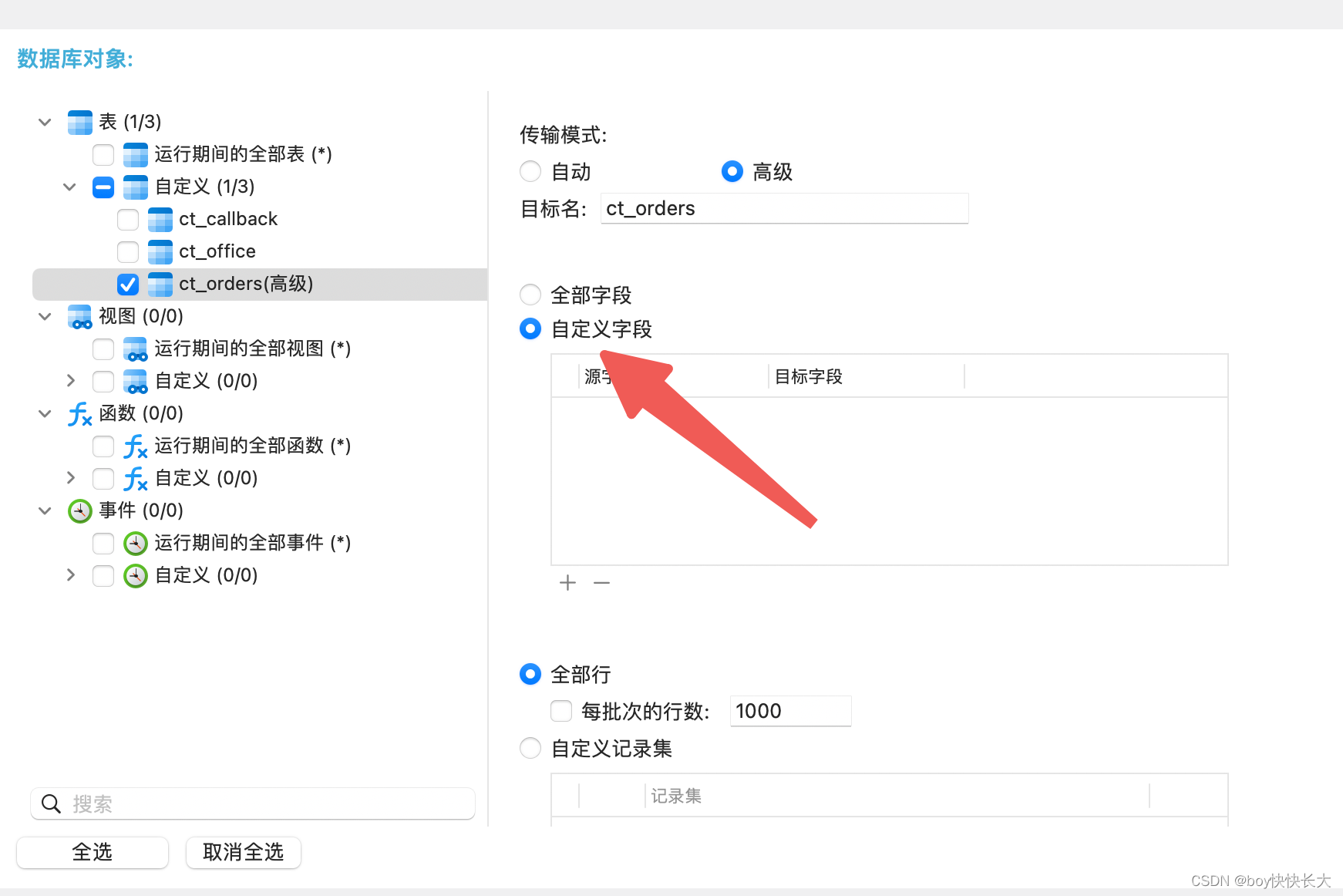
Task: Check the 运行期间的全部表 checkbox
Action: [x=103, y=154]
